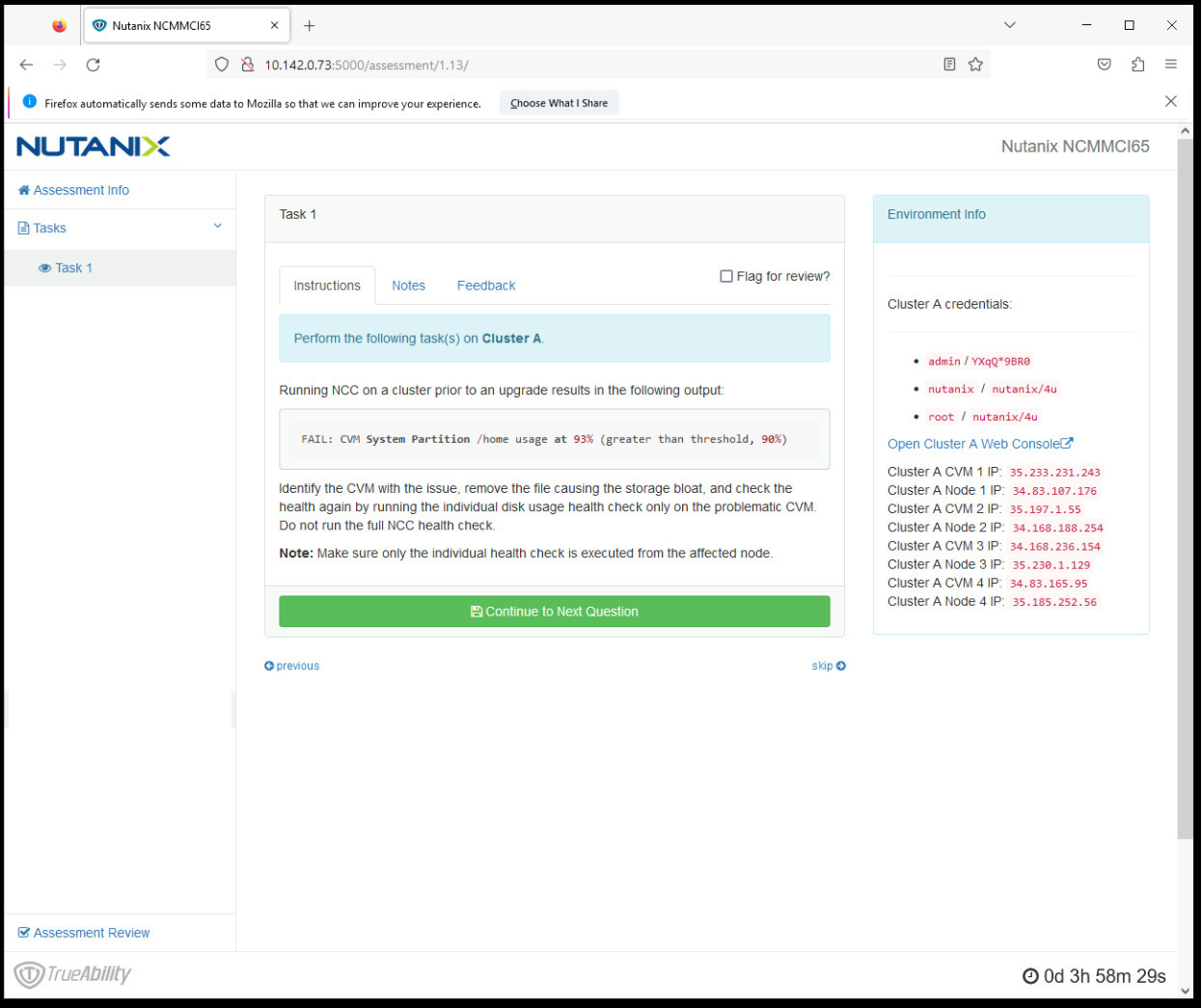Click the Firefox View icon
Screen dimensions: 1201x1008
coord(60,26)
